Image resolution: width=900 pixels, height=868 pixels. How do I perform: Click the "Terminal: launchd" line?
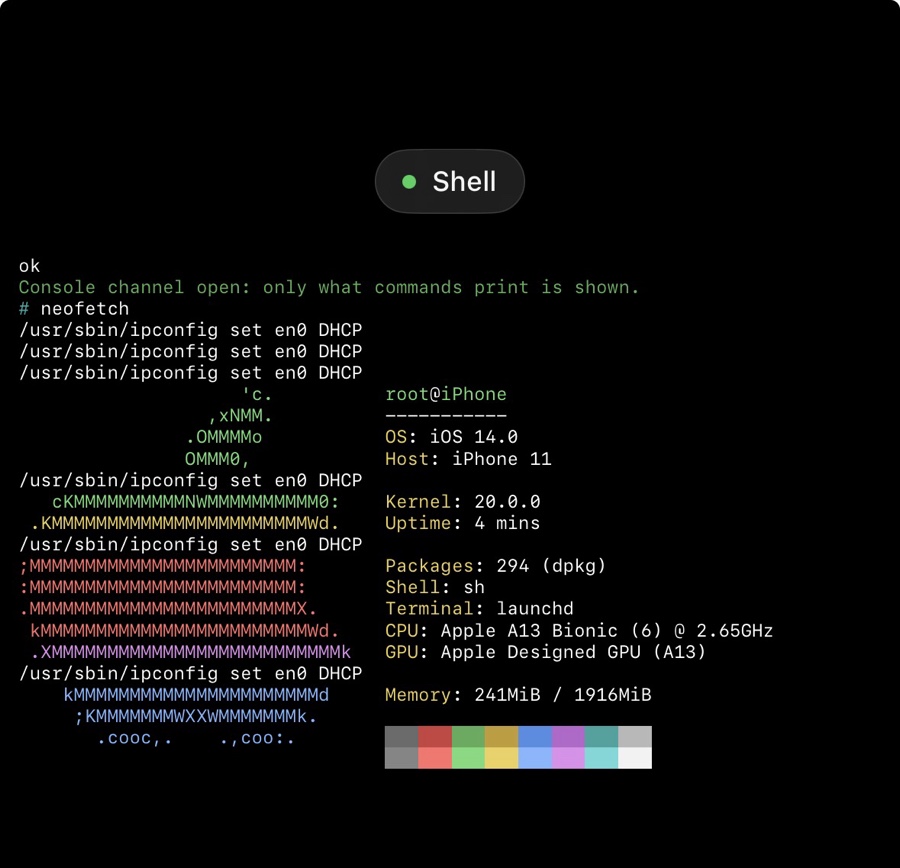point(479,609)
